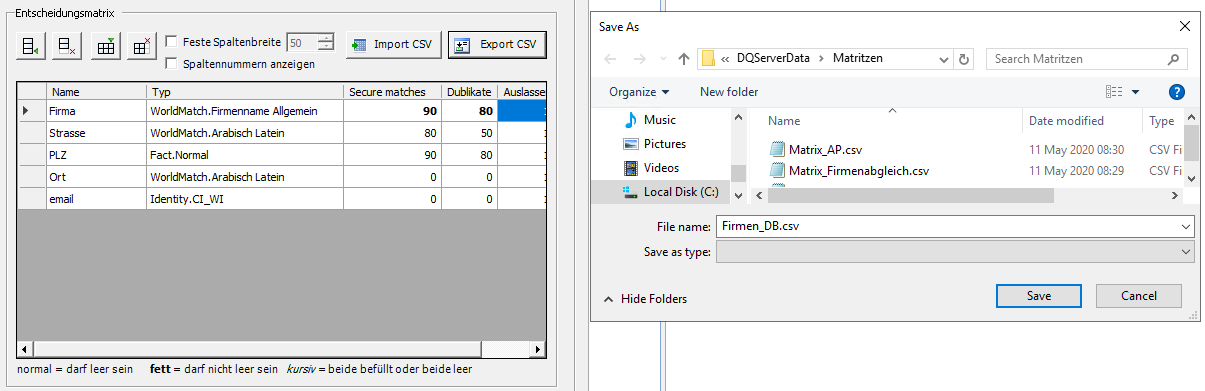Select the Firma row name cell

[95, 111]
